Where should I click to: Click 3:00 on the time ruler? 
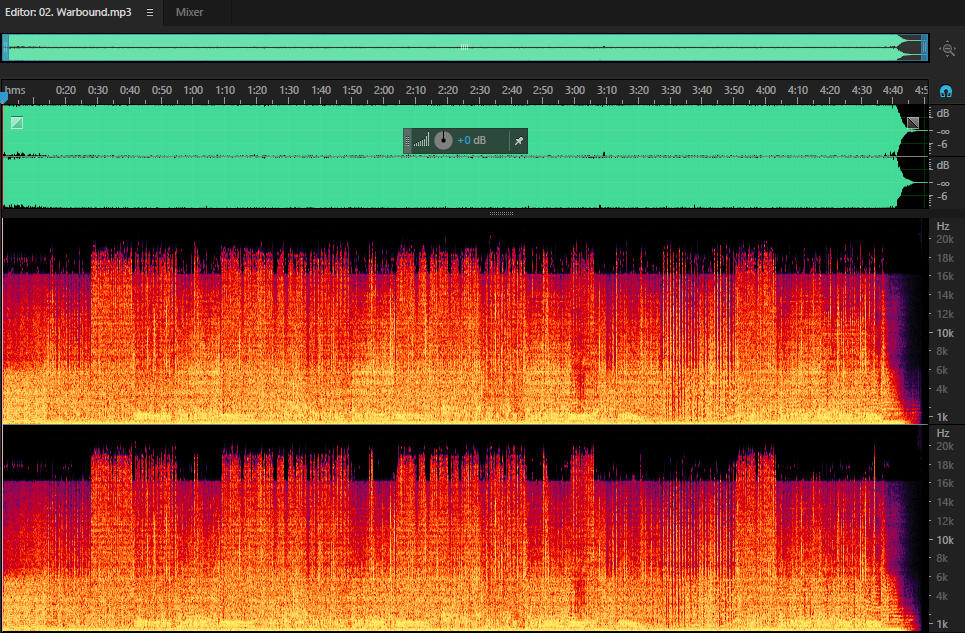click(x=575, y=90)
